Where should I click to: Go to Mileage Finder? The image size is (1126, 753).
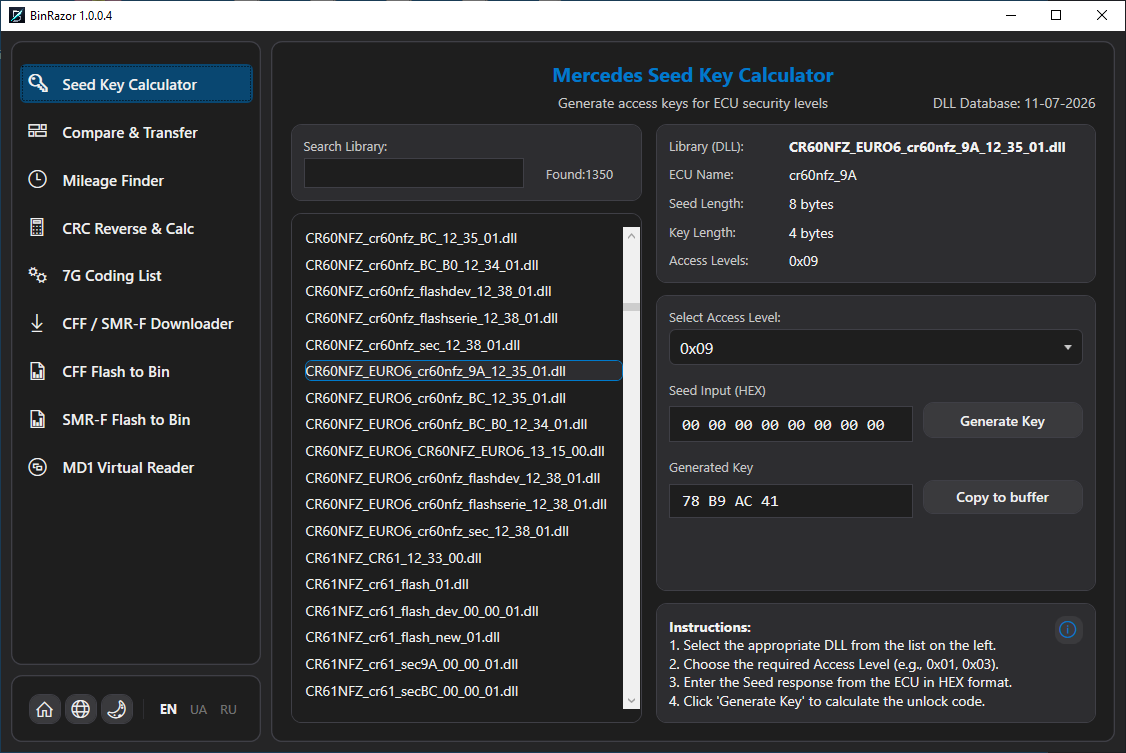[136, 180]
